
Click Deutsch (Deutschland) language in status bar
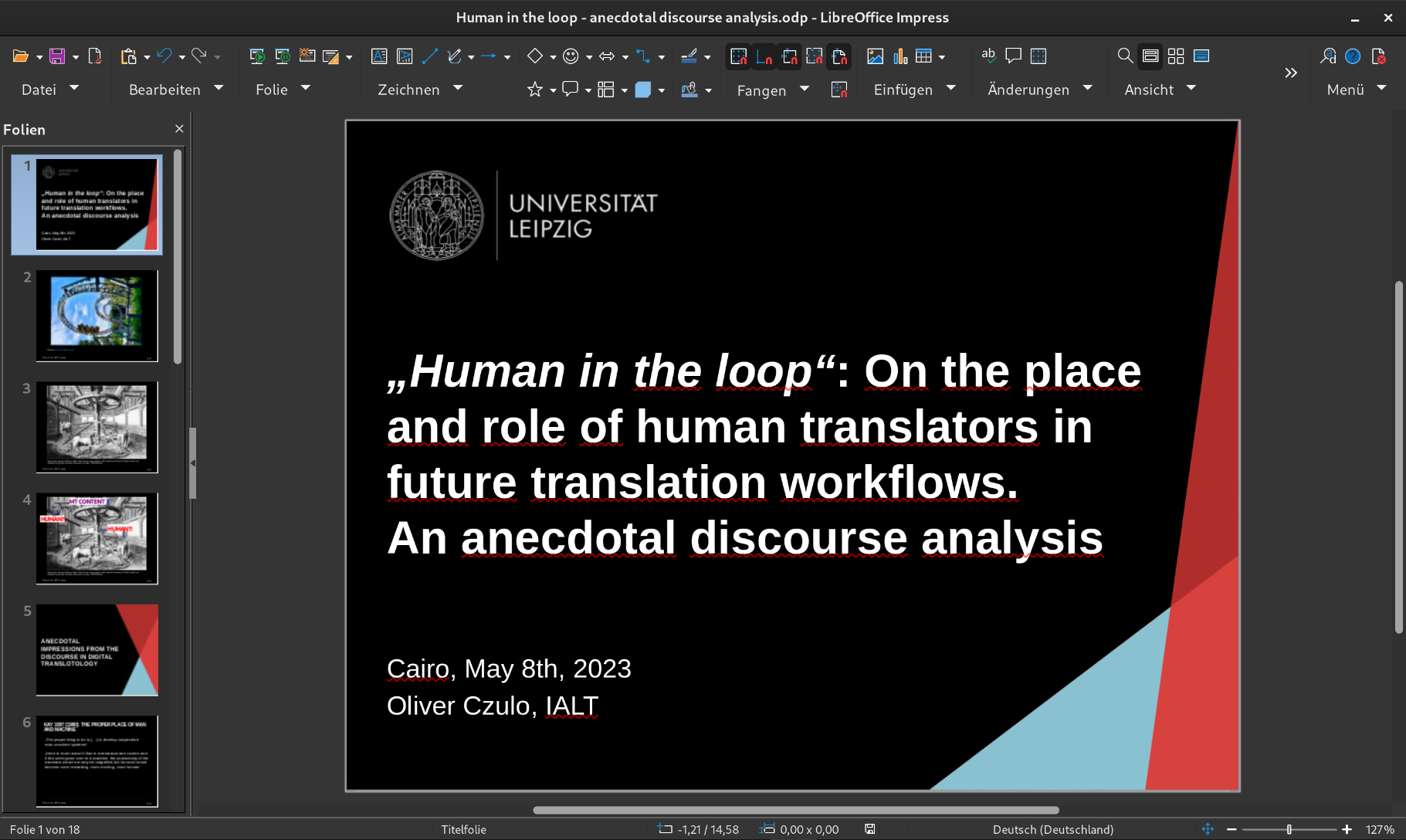1052,829
